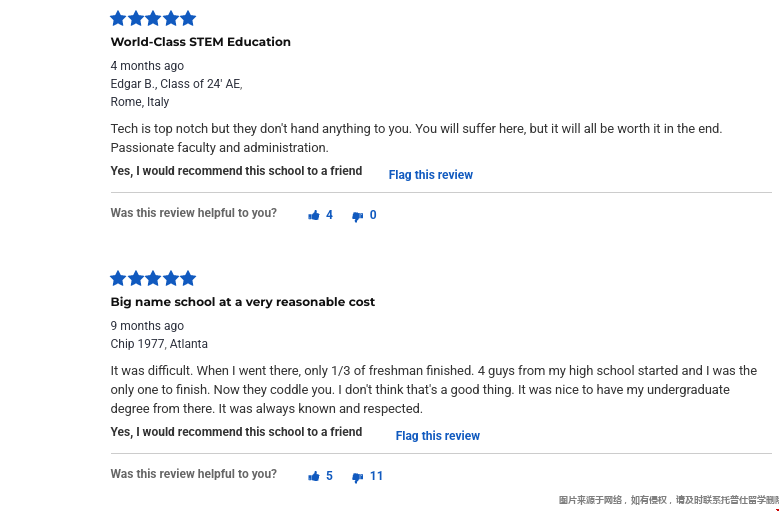Image resolution: width=779 pixels, height=511 pixels.
Task: Click the '9 months ago' timestamp
Action: (147, 326)
